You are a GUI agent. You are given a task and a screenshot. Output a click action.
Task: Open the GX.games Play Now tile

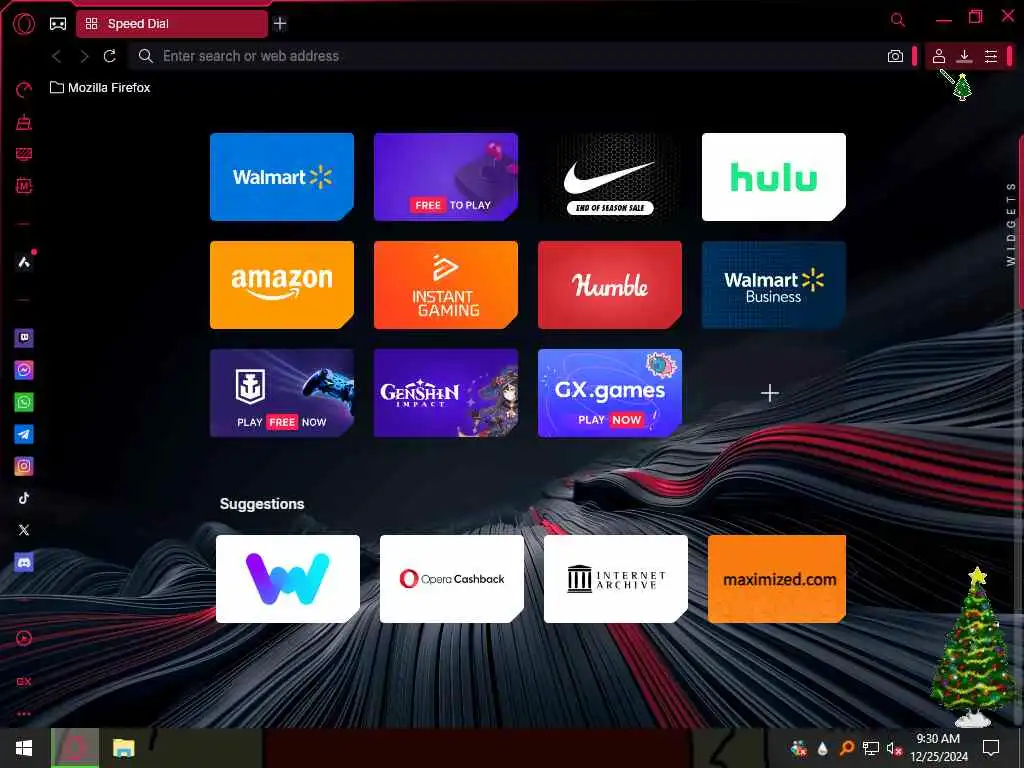point(609,392)
